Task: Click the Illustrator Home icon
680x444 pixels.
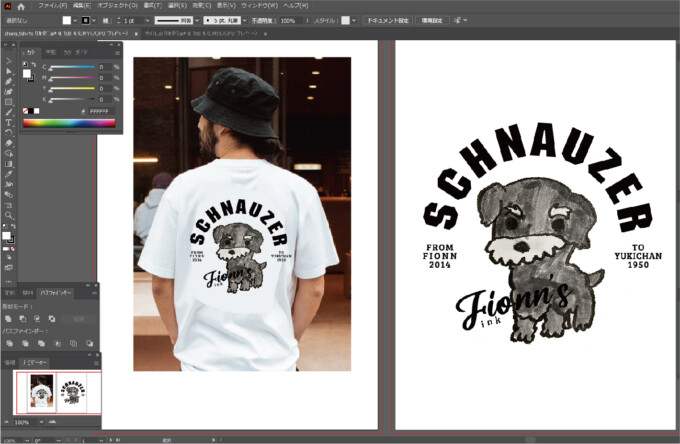Action: 21,6
